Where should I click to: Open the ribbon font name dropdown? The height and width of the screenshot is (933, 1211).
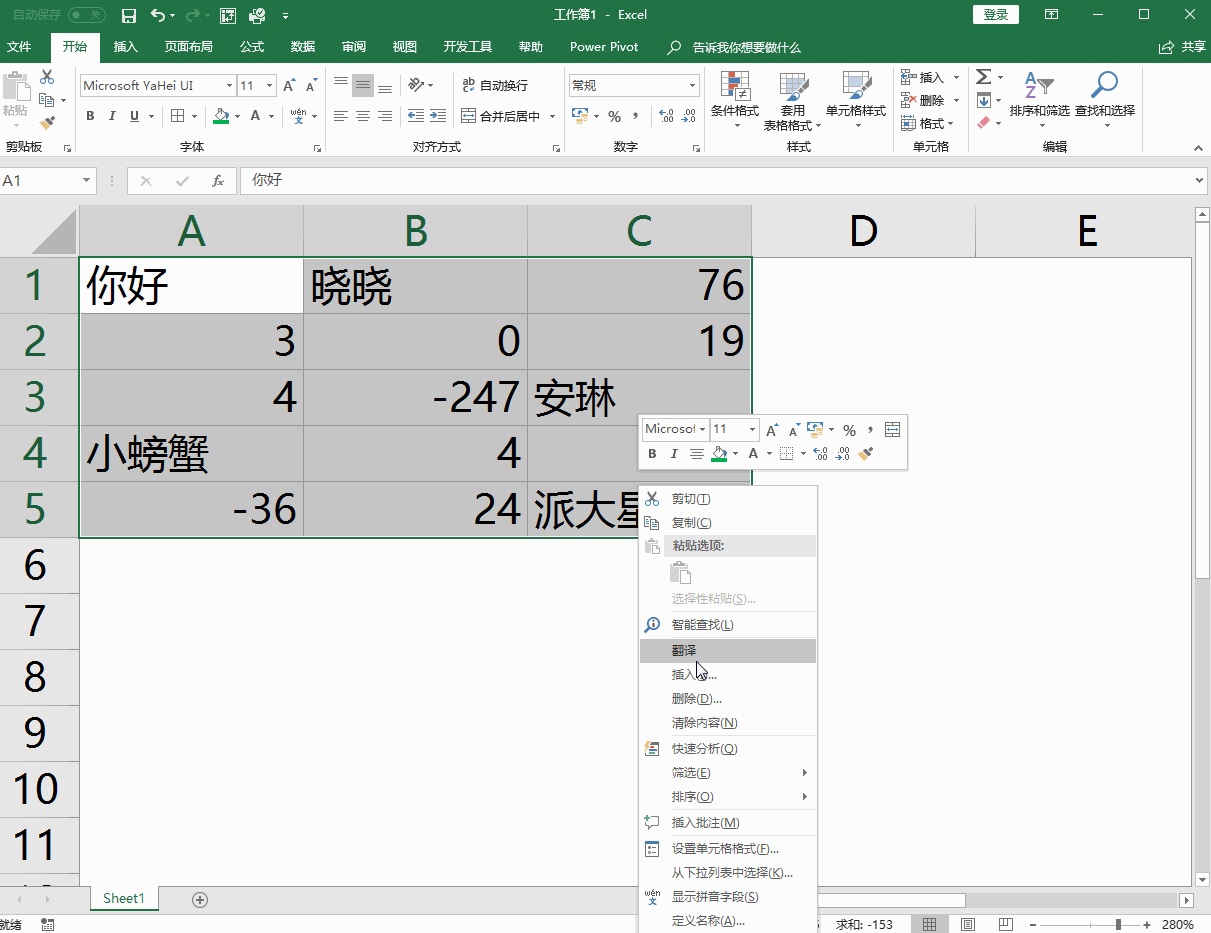229,86
